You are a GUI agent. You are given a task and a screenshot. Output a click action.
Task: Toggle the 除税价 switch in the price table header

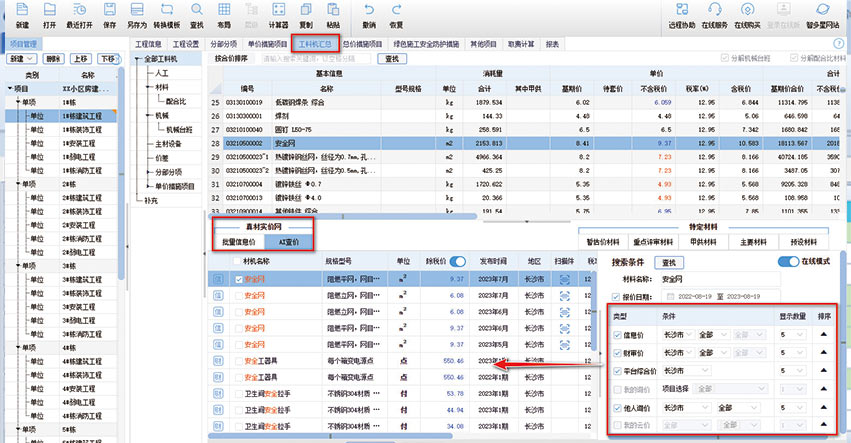coord(459,261)
